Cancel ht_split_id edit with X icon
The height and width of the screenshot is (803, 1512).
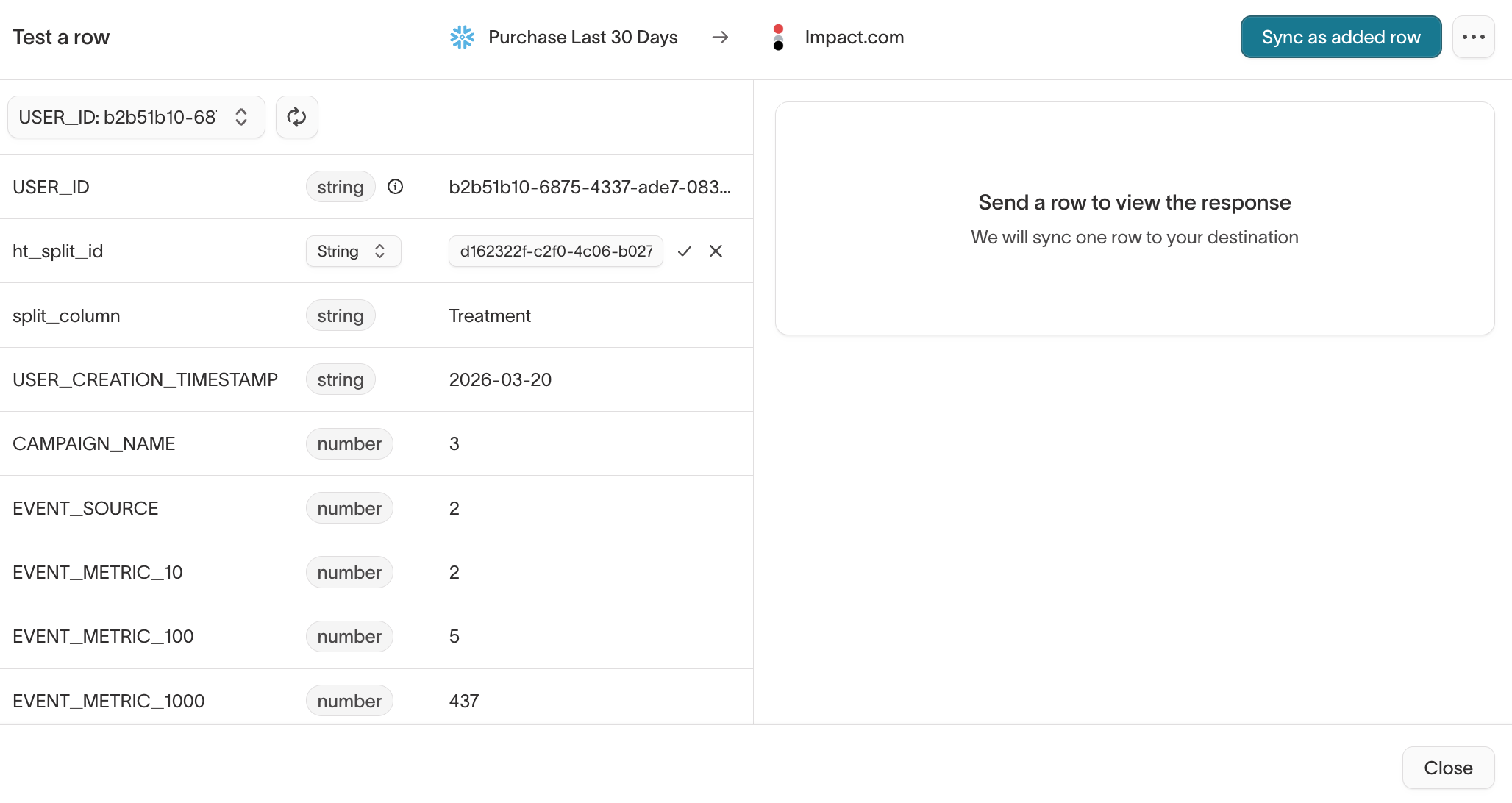click(716, 251)
